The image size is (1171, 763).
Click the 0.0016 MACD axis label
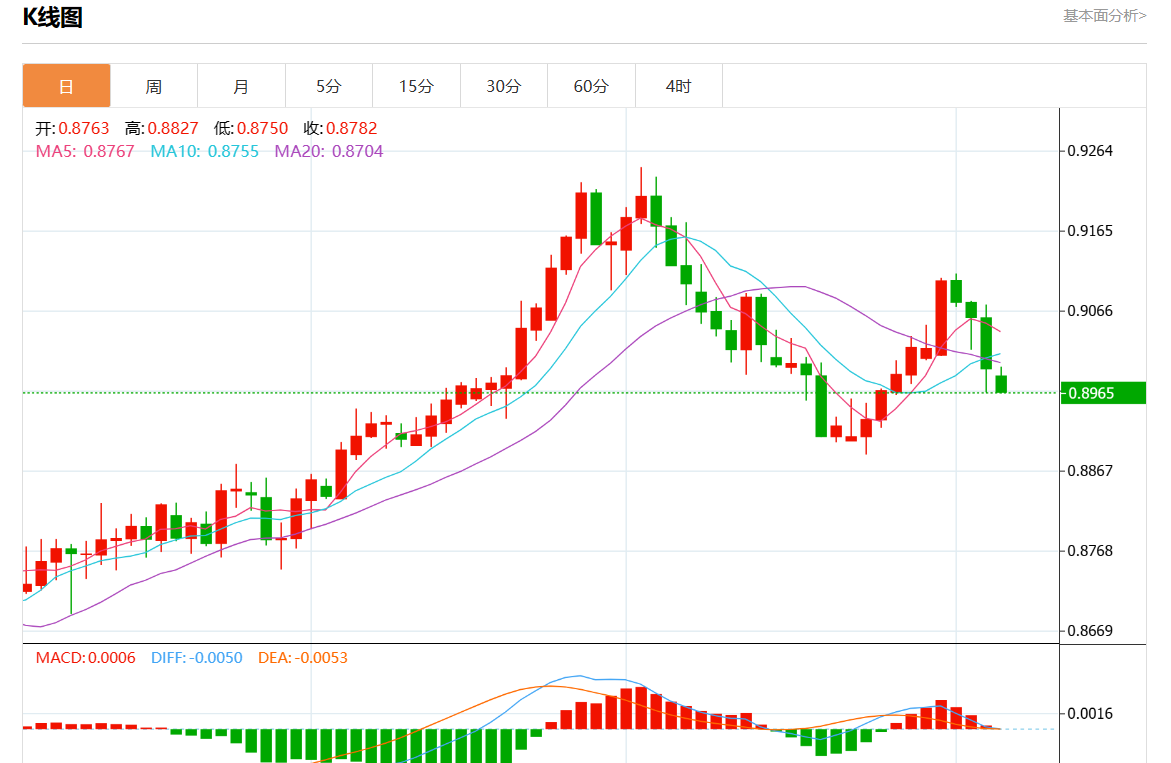click(x=1090, y=713)
